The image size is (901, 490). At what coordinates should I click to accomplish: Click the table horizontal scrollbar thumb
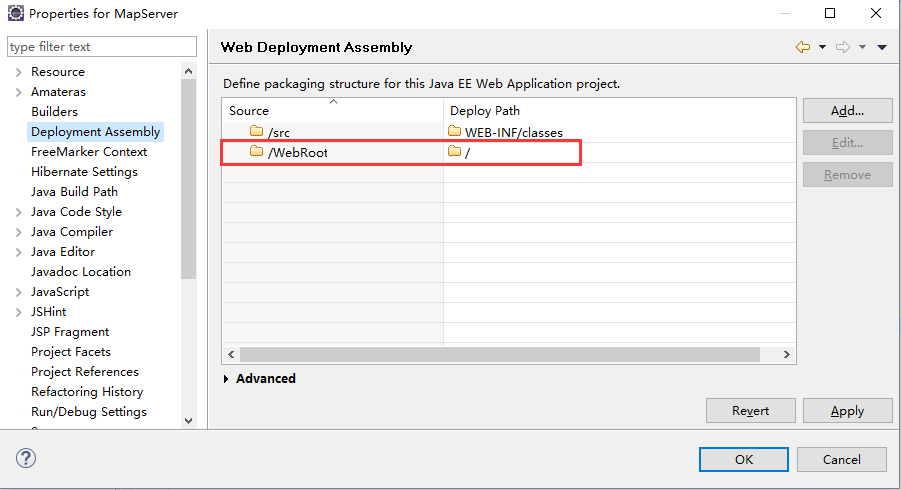tap(500, 354)
